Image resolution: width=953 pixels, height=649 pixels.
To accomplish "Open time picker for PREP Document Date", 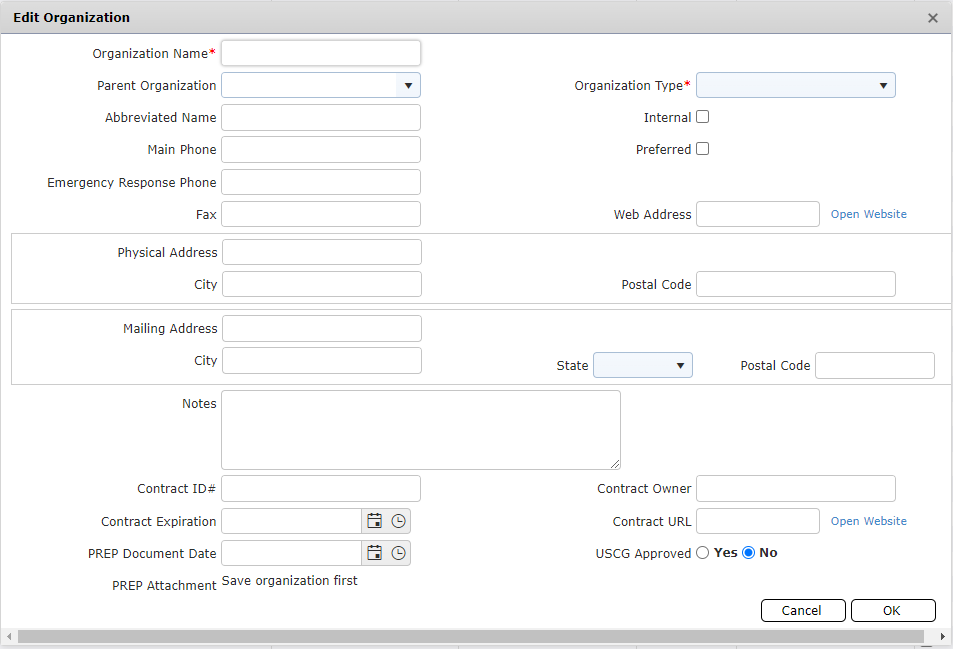I will 398,553.
